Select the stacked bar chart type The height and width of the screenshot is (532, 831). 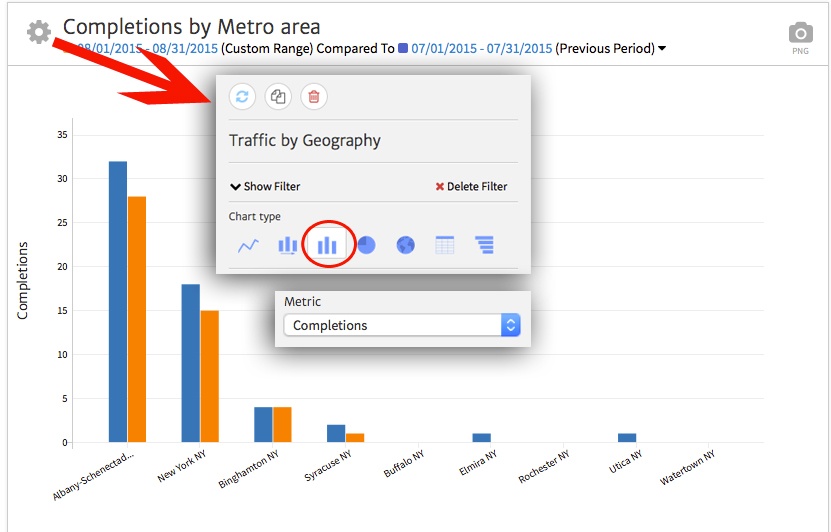(x=288, y=245)
